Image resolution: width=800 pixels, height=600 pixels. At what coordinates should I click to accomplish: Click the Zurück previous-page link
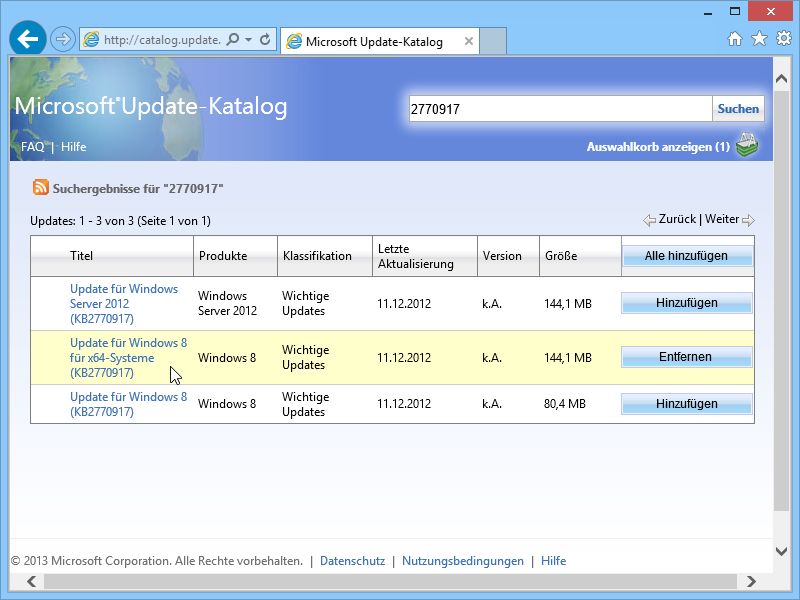[677, 219]
